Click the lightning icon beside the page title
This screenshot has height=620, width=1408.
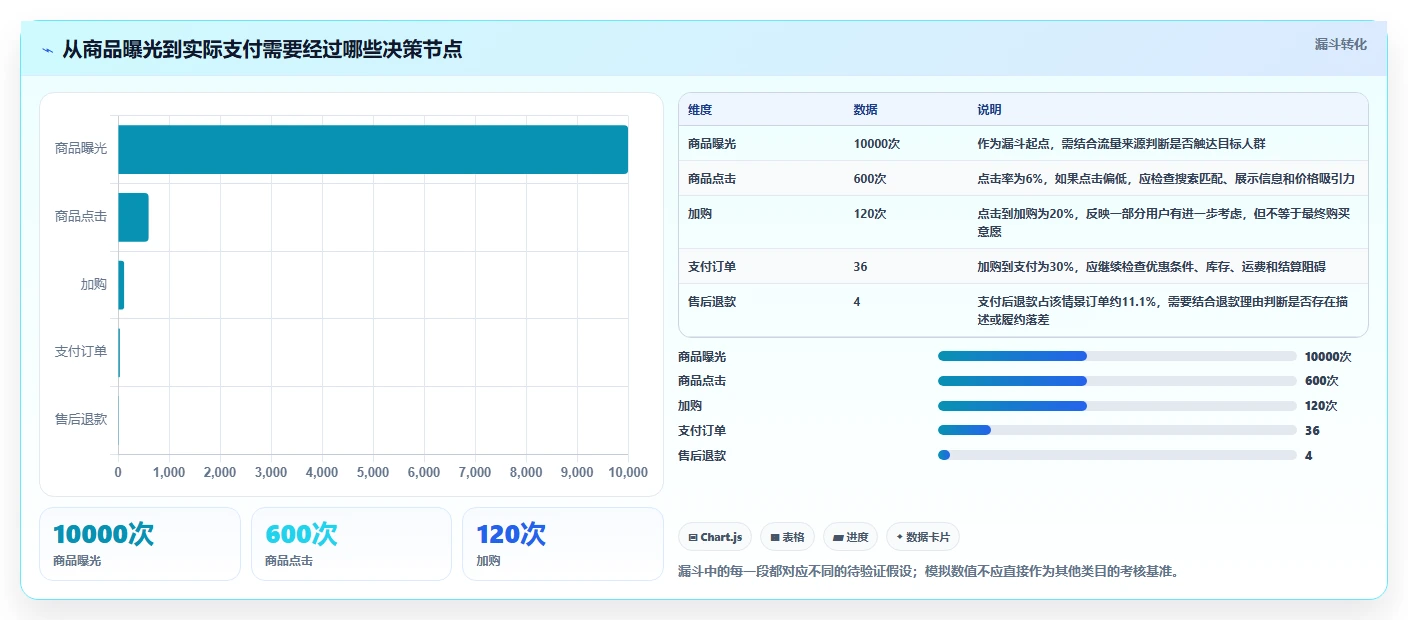click(x=48, y=50)
